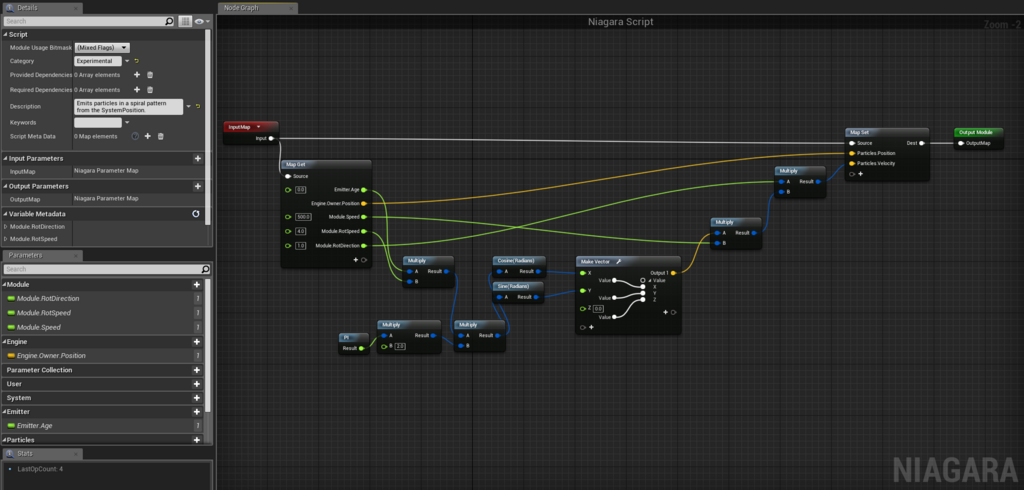Viewport: 1024px width, 490px height.
Task: Collapse the Script section
Action: 6,34
